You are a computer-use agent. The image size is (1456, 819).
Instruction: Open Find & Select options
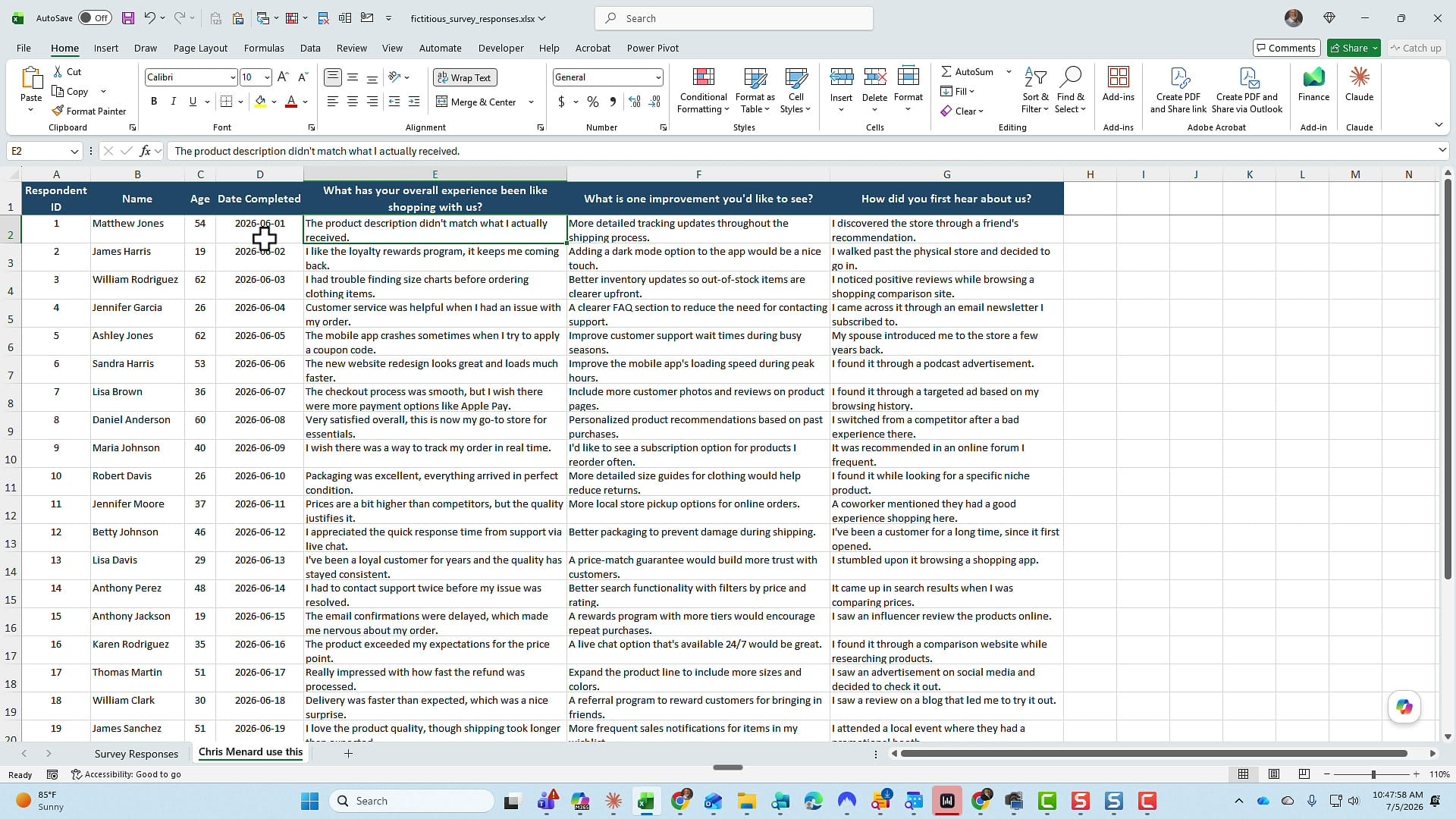1070,91
